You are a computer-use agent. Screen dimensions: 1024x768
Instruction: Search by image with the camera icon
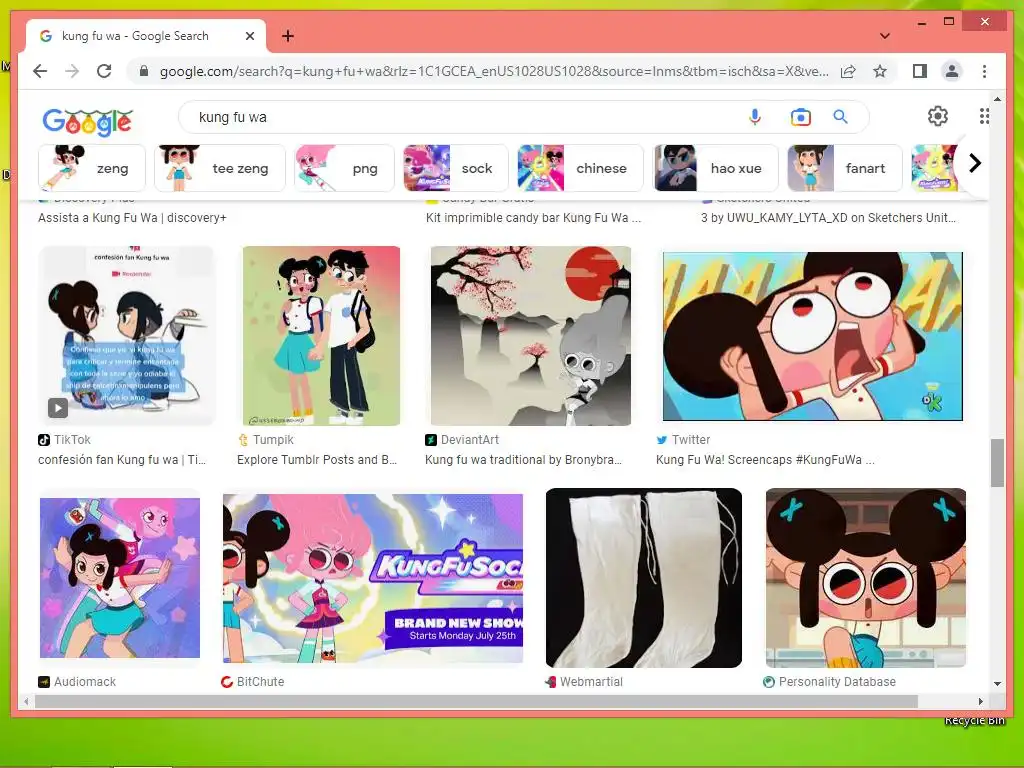pyautogui.click(x=801, y=117)
